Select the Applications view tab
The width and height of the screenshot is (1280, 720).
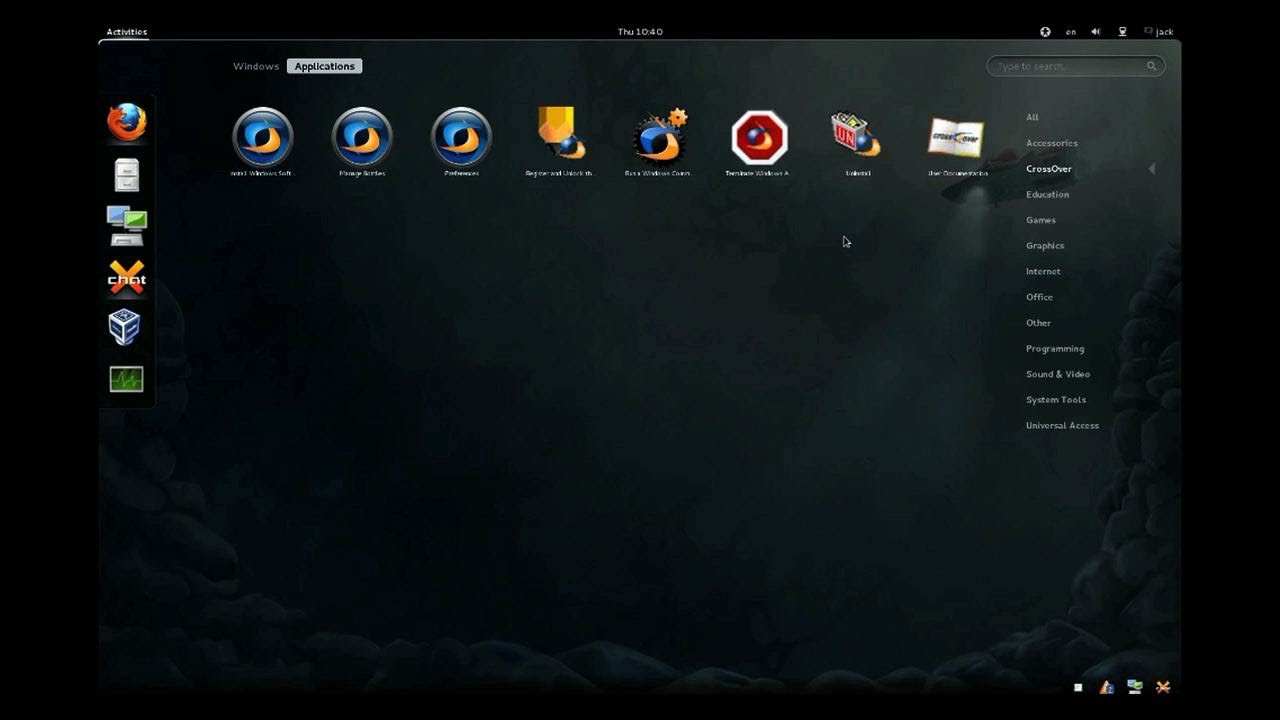click(x=325, y=66)
